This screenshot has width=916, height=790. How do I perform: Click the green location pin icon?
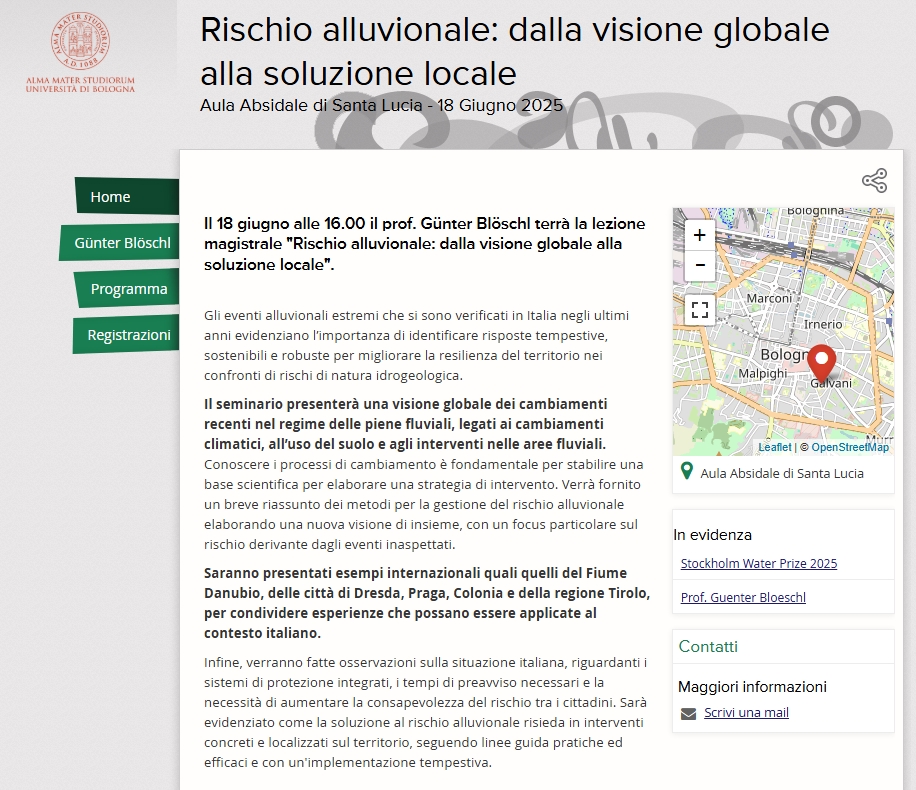tap(687, 471)
